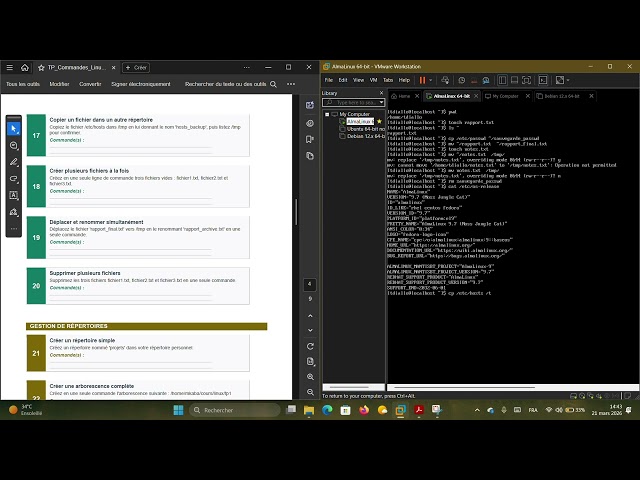Open the Help menu in VMware Workstation
Image resolution: width=640 pixels, height=480 pixels.
(x=404, y=80)
